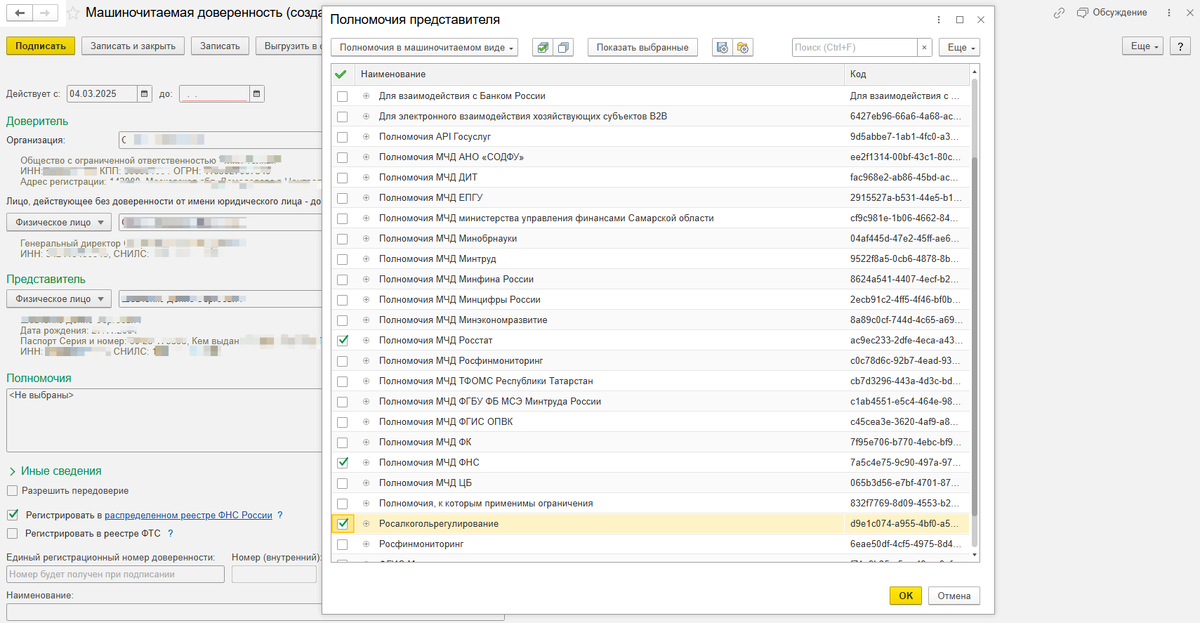Viewport: 1200px width, 623px height.
Task: Click the uncheck all items icon
Action: [564, 47]
